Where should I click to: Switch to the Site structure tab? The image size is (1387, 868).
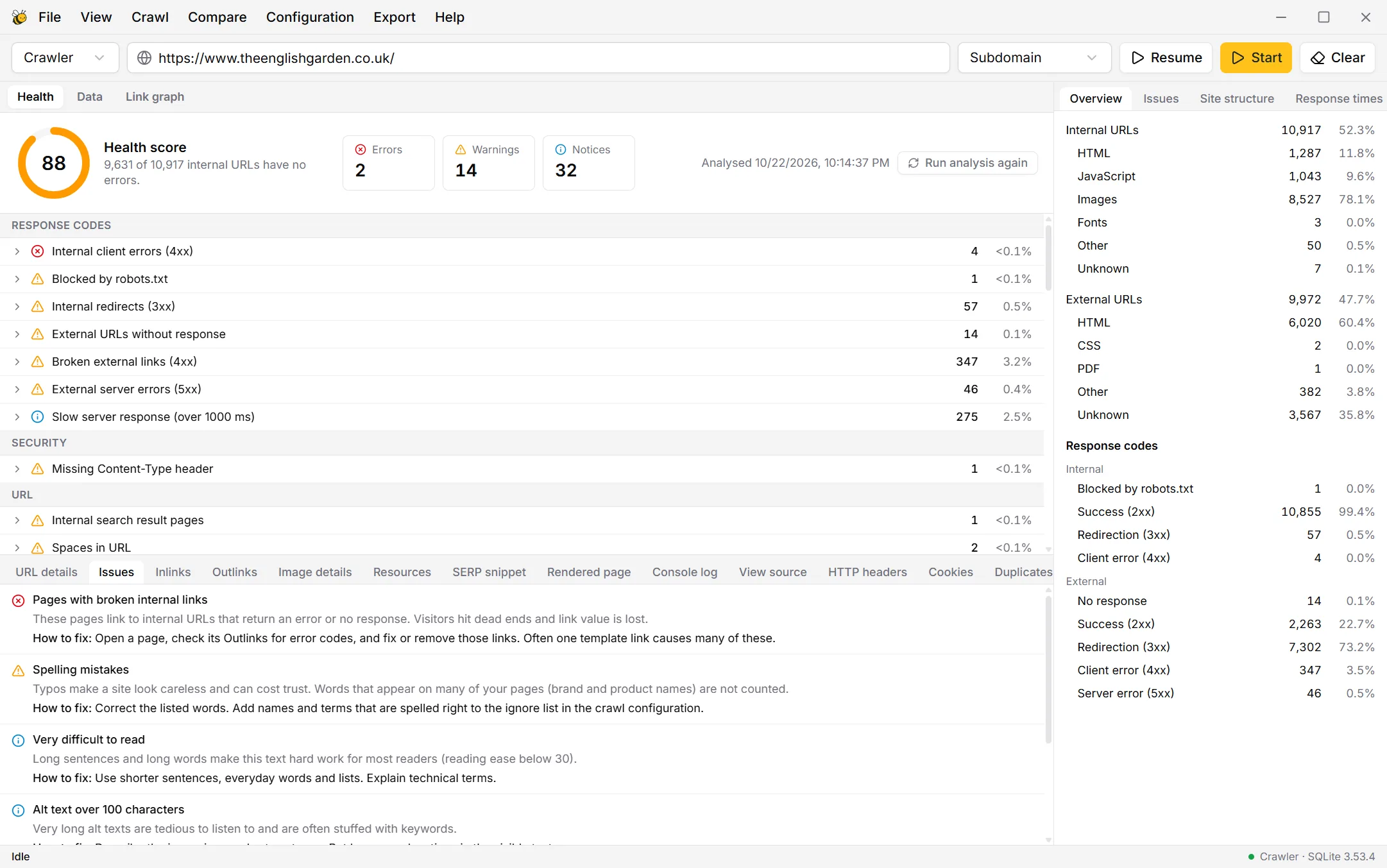tap(1237, 99)
